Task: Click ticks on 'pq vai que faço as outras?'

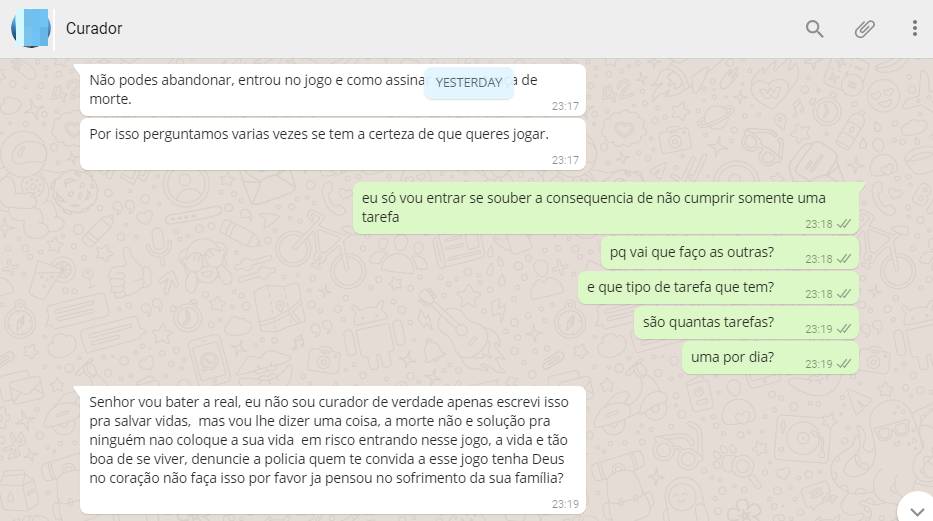Action: [x=843, y=259]
